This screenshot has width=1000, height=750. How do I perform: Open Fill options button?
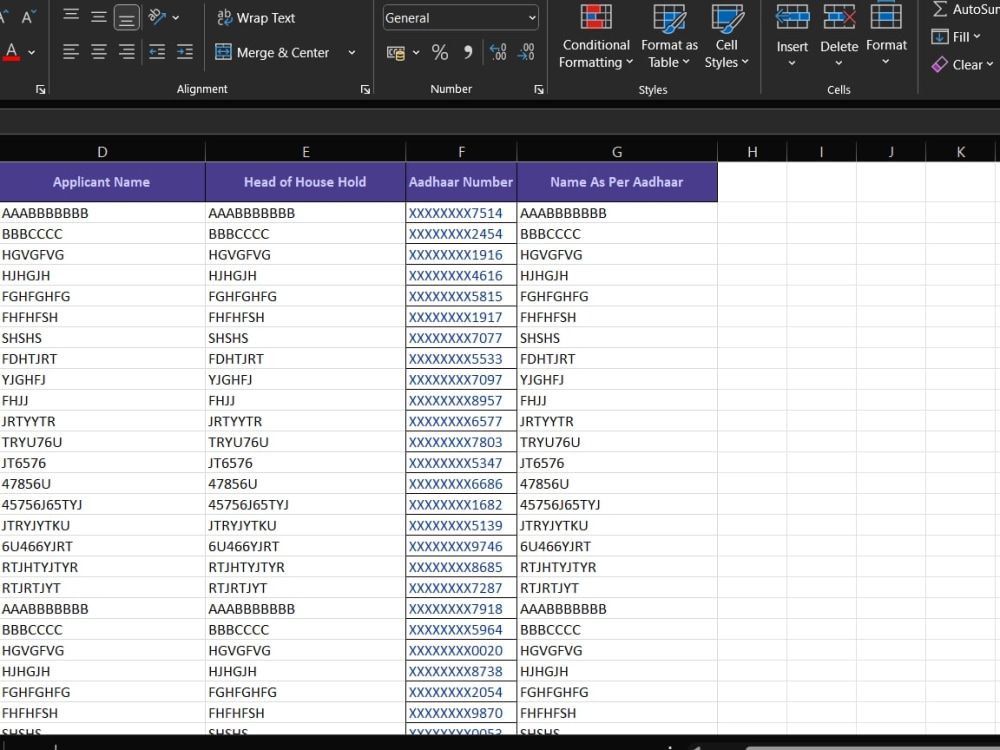pos(956,37)
